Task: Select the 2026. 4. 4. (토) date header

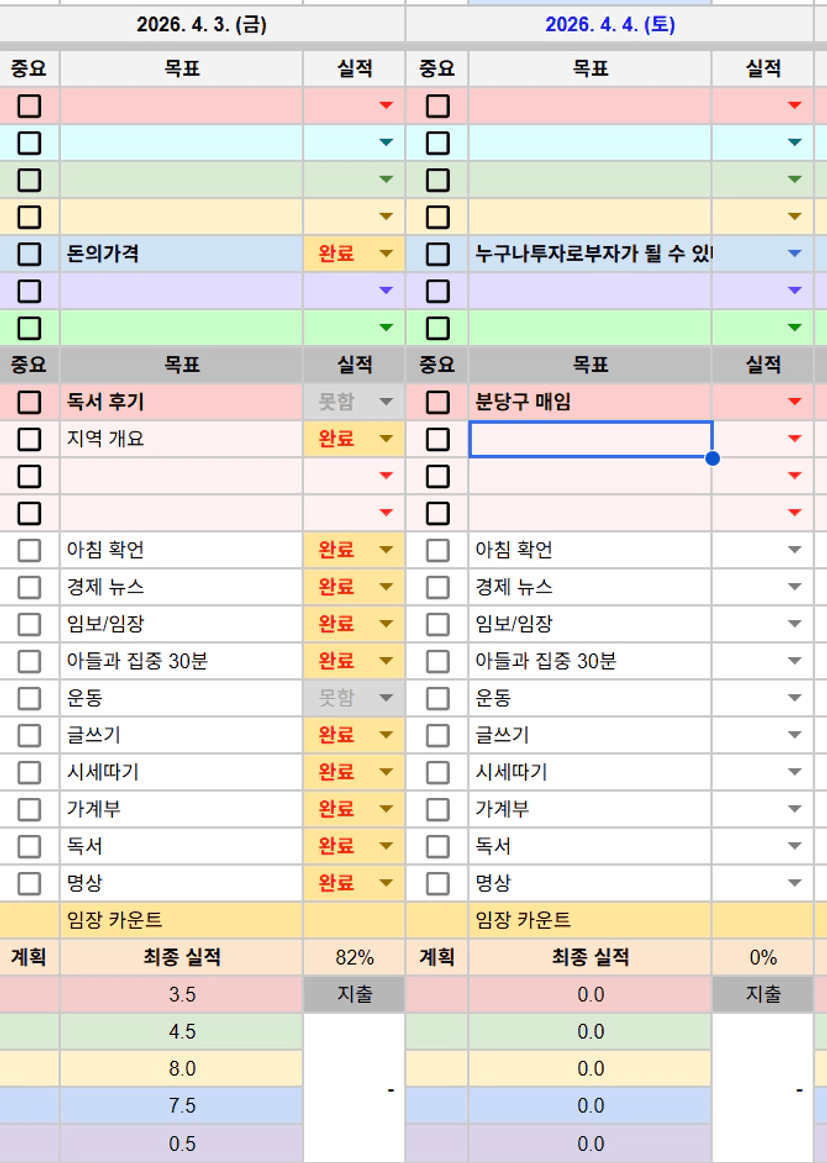Action: pyautogui.click(x=609, y=25)
